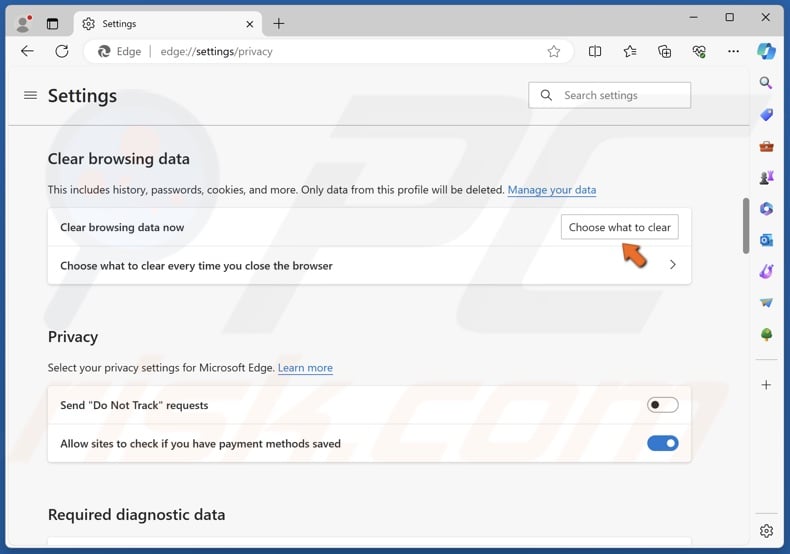Customize sidebar with plus icon
Viewport: 790px width, 554px height.
[x=766, y=385]
